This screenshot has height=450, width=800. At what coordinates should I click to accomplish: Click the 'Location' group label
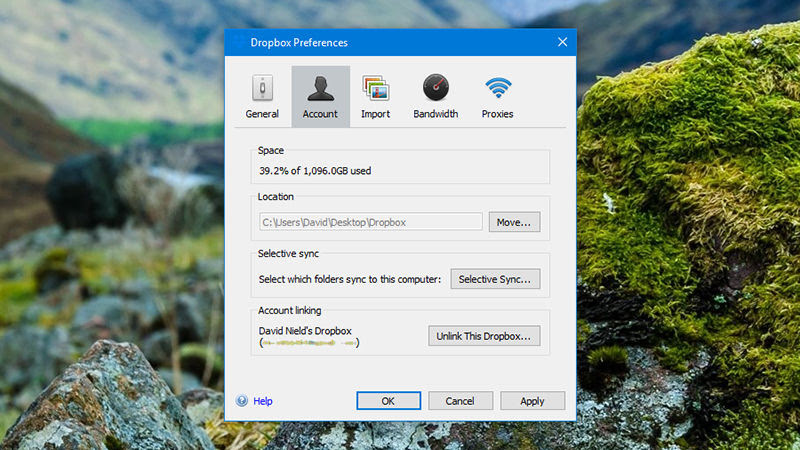[276, 196]
